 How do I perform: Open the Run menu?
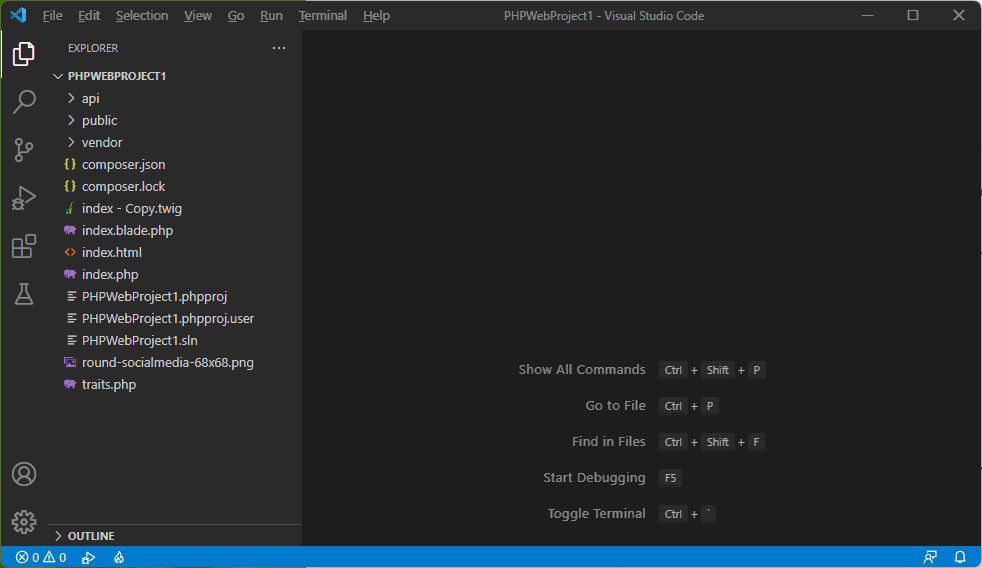point(271,16)
